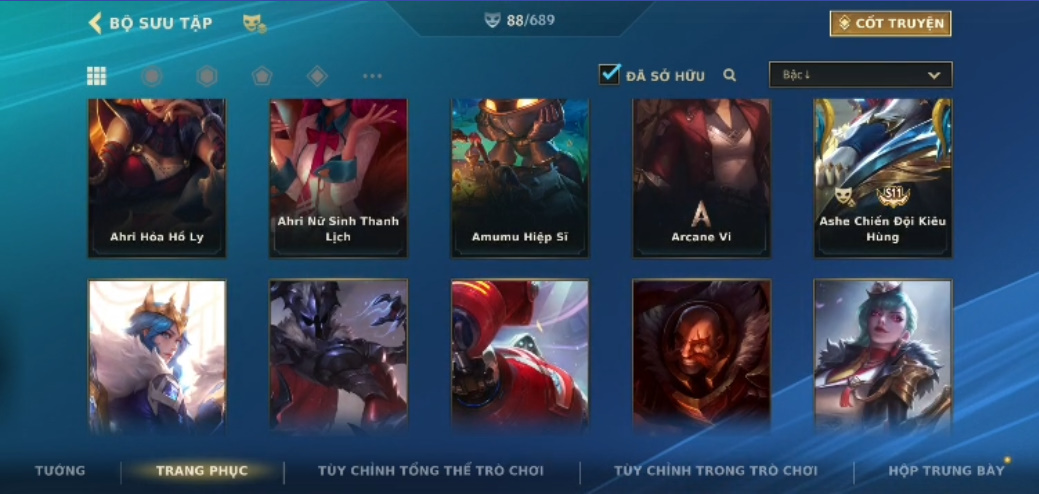Filter skins by the circle tier icon
1039x494 pixels.
(152, 76)
